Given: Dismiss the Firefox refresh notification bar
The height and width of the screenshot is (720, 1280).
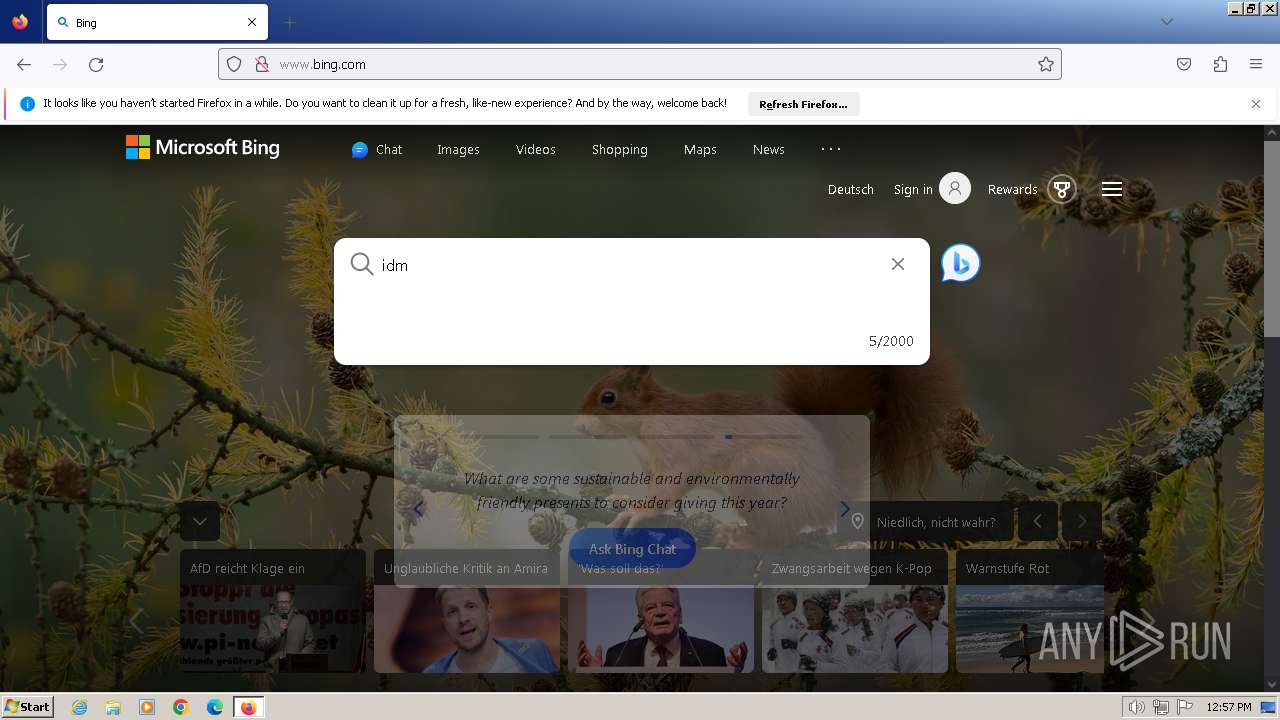Looking at the screenshot, I should (x=1256, y=104).
